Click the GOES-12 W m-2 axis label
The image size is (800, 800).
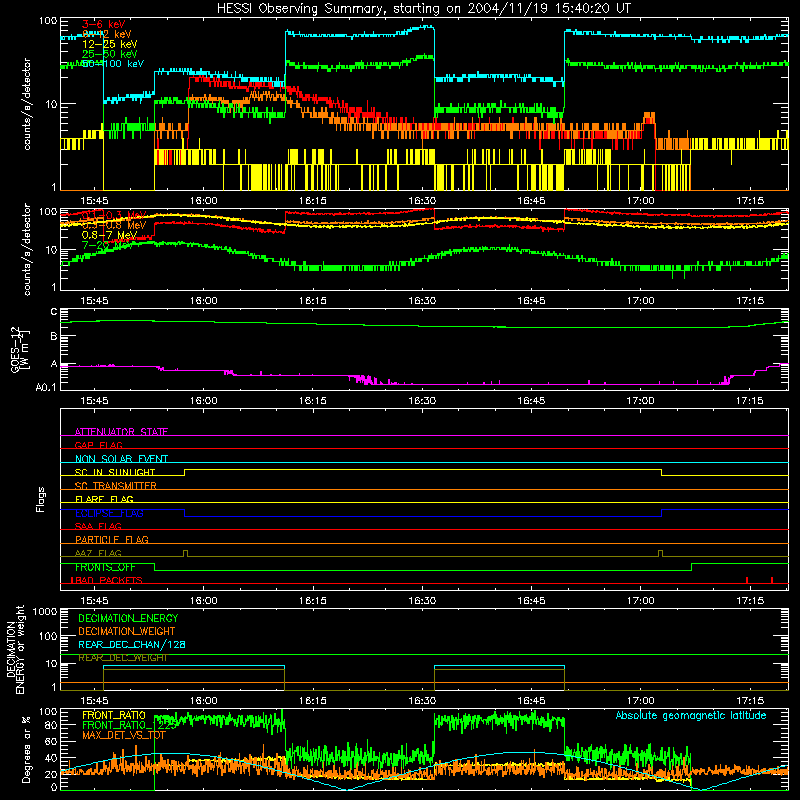pyautogui.click(x=19, y=349)
